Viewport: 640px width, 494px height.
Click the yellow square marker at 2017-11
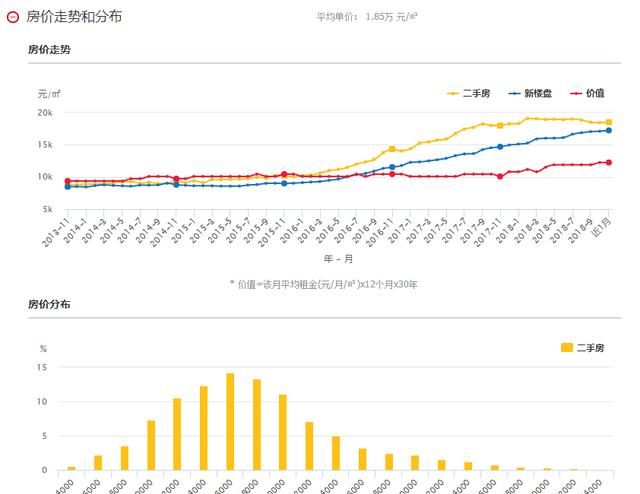coord(500,126)
